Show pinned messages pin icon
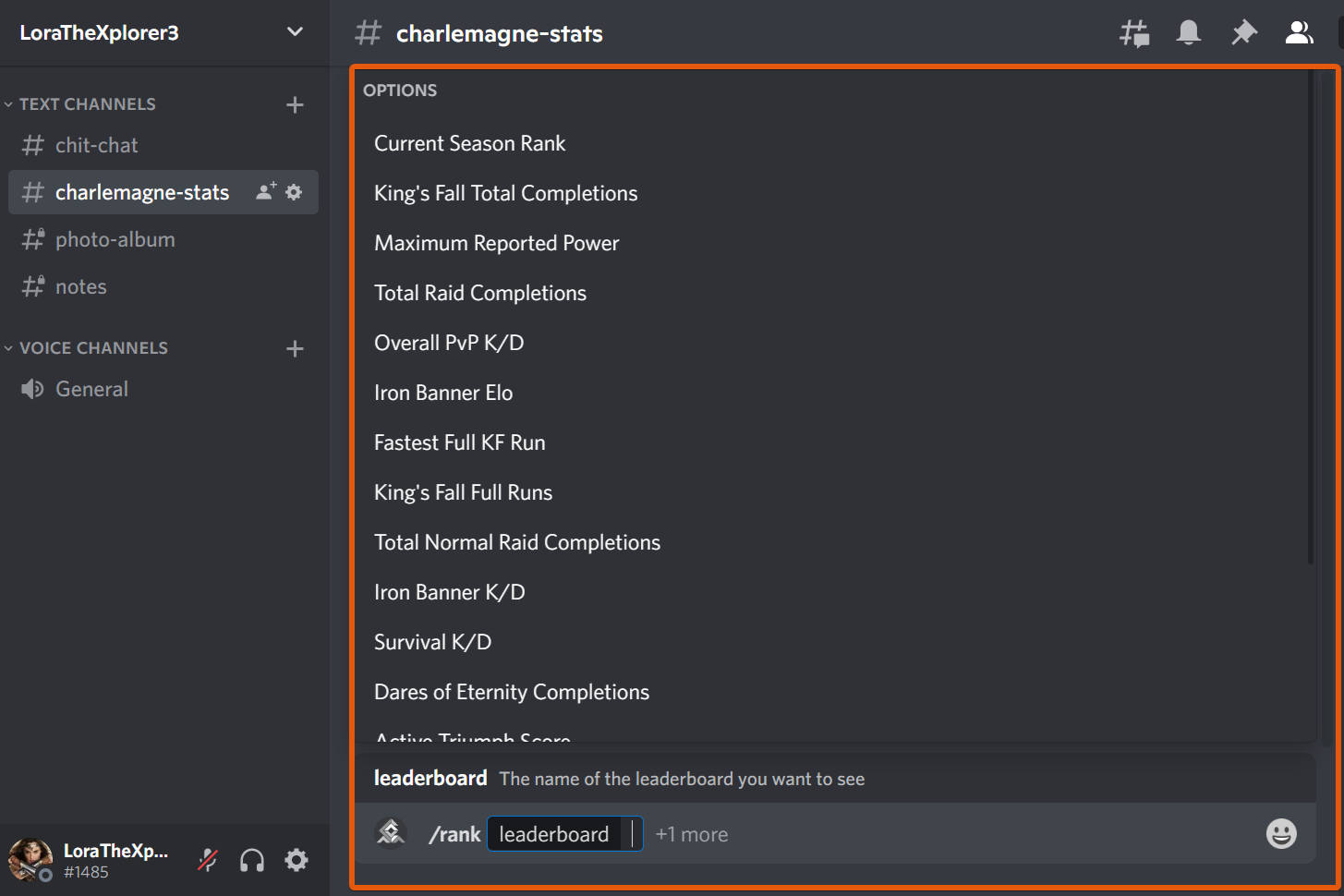1344x896 pixels. tap(1244, 33)
